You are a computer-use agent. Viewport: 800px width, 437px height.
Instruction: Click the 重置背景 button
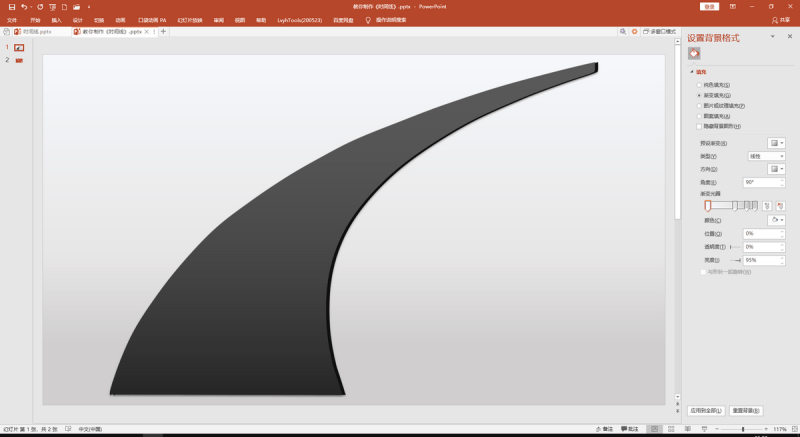pyautogui.click(x=746, y=410)
